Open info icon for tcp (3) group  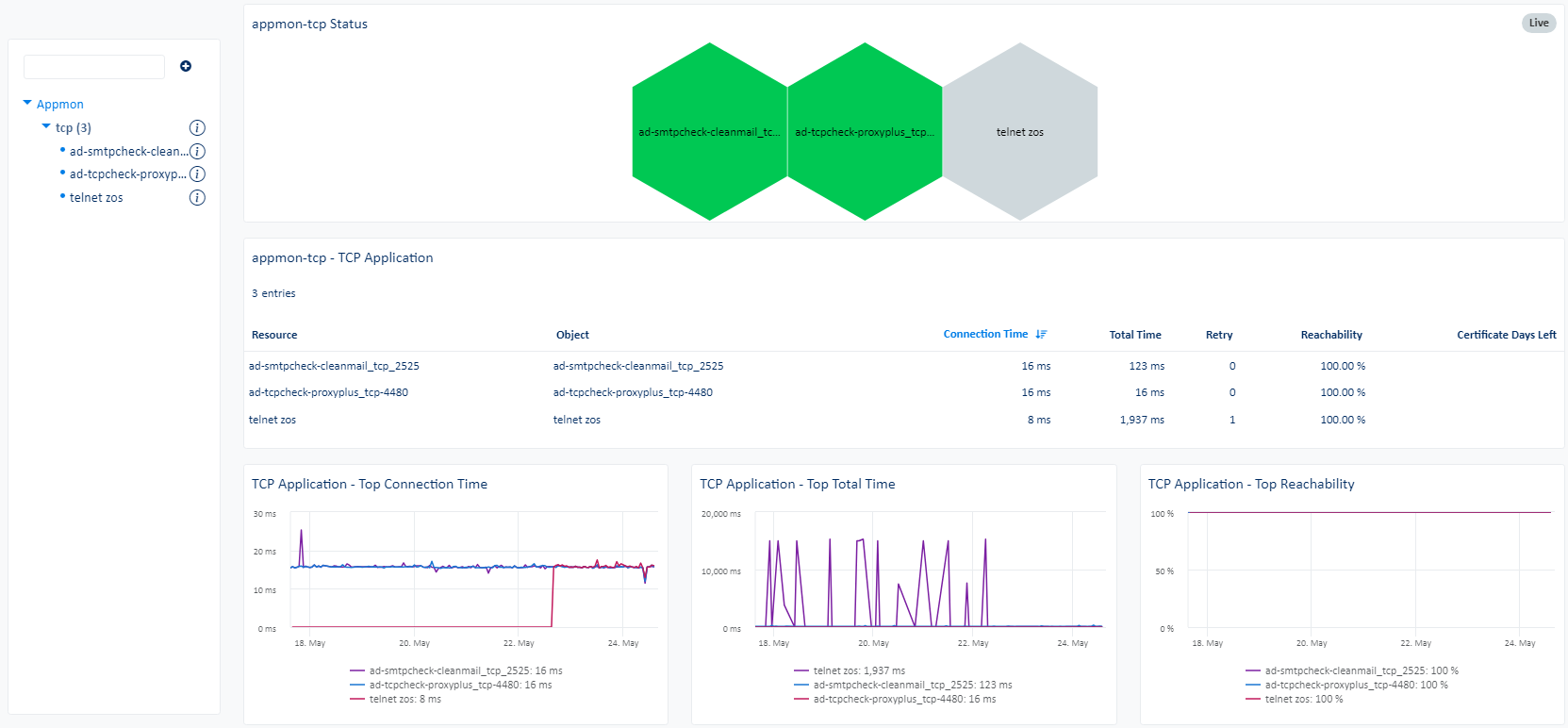click(197, 128)
